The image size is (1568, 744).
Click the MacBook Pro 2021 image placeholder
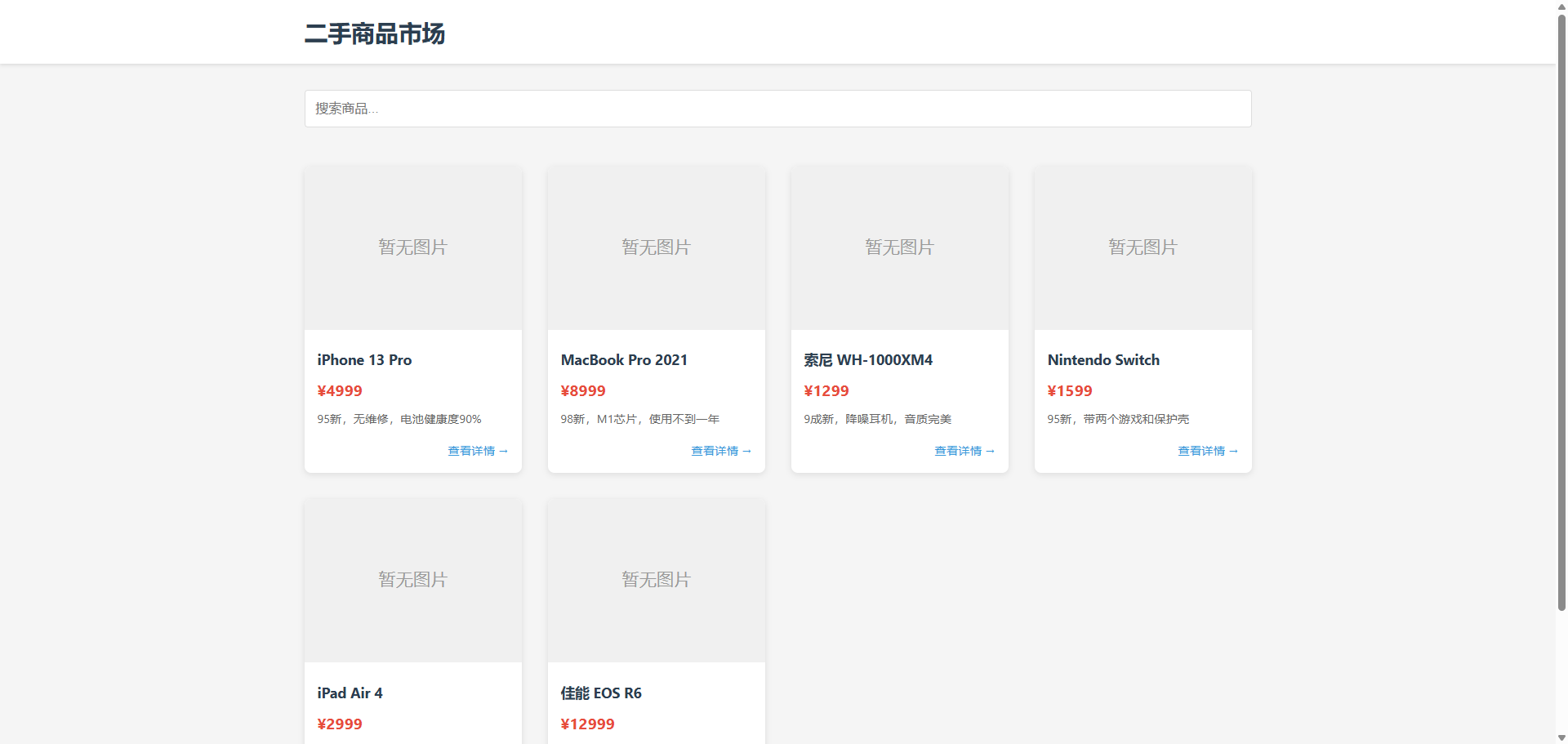tap(656, 247)
